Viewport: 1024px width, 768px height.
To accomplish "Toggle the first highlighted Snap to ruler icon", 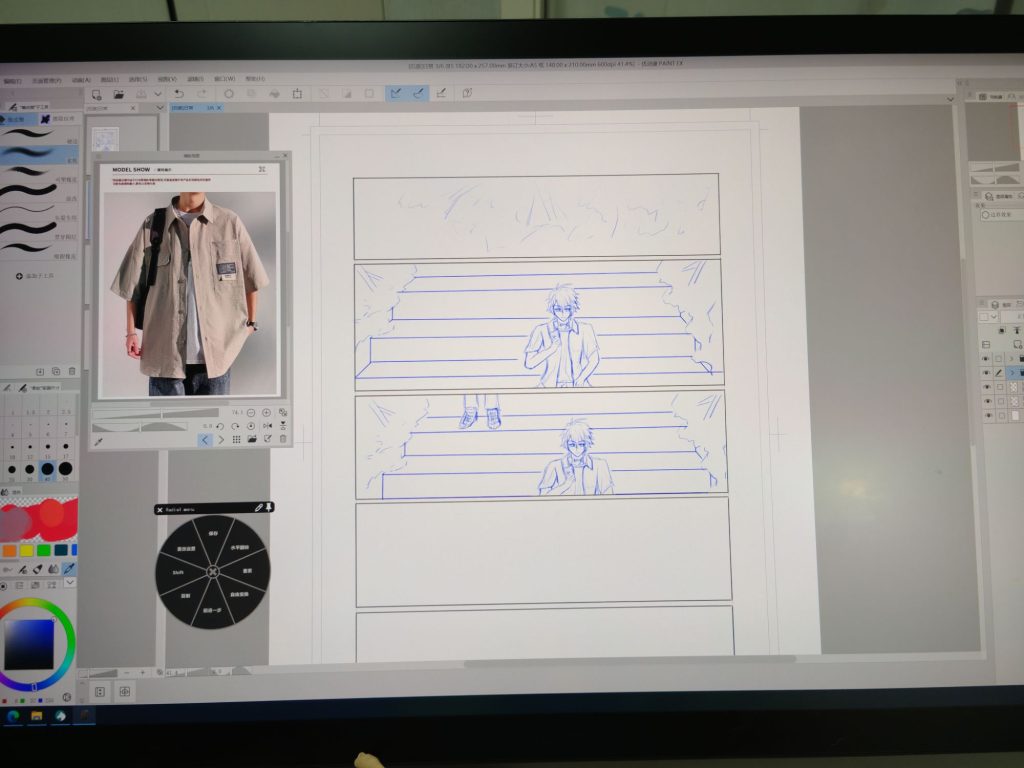I will [396, 93].
